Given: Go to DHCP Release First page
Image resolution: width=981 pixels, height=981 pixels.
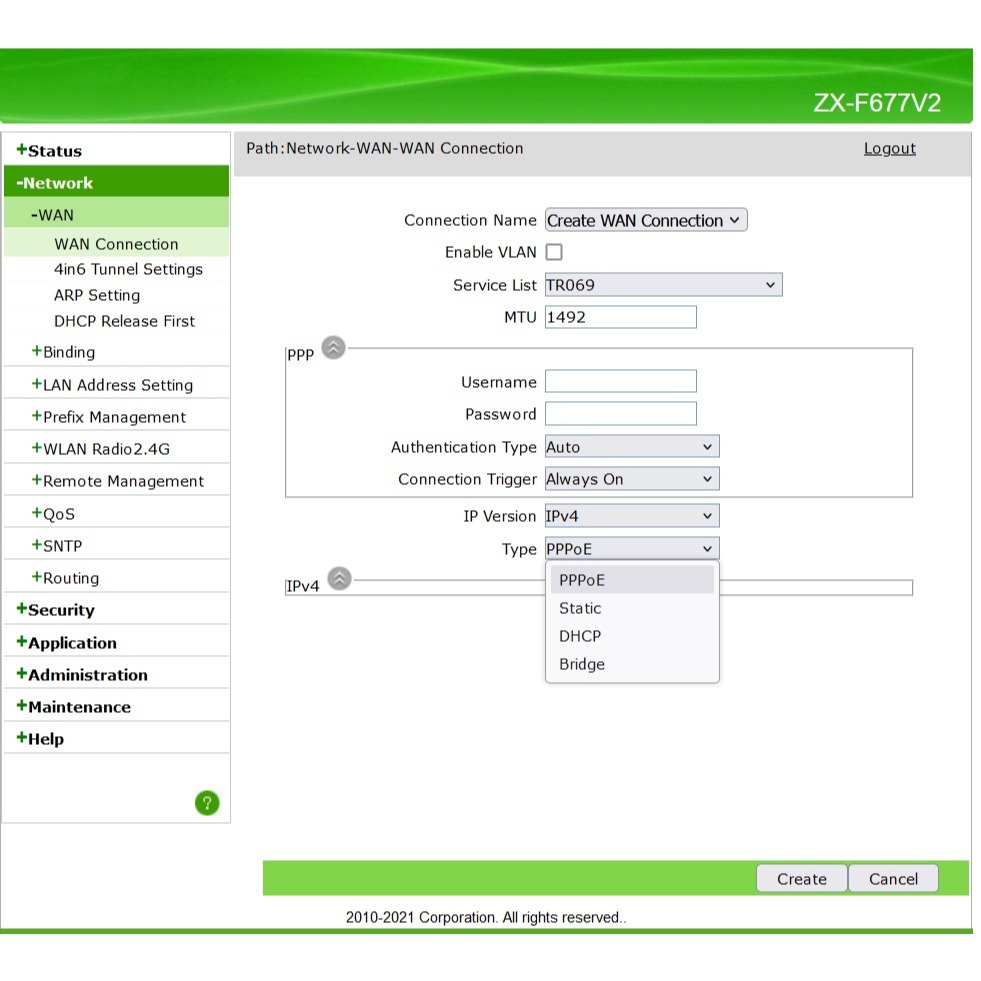Looking at the screenshot, I should [x=124, y=321].
